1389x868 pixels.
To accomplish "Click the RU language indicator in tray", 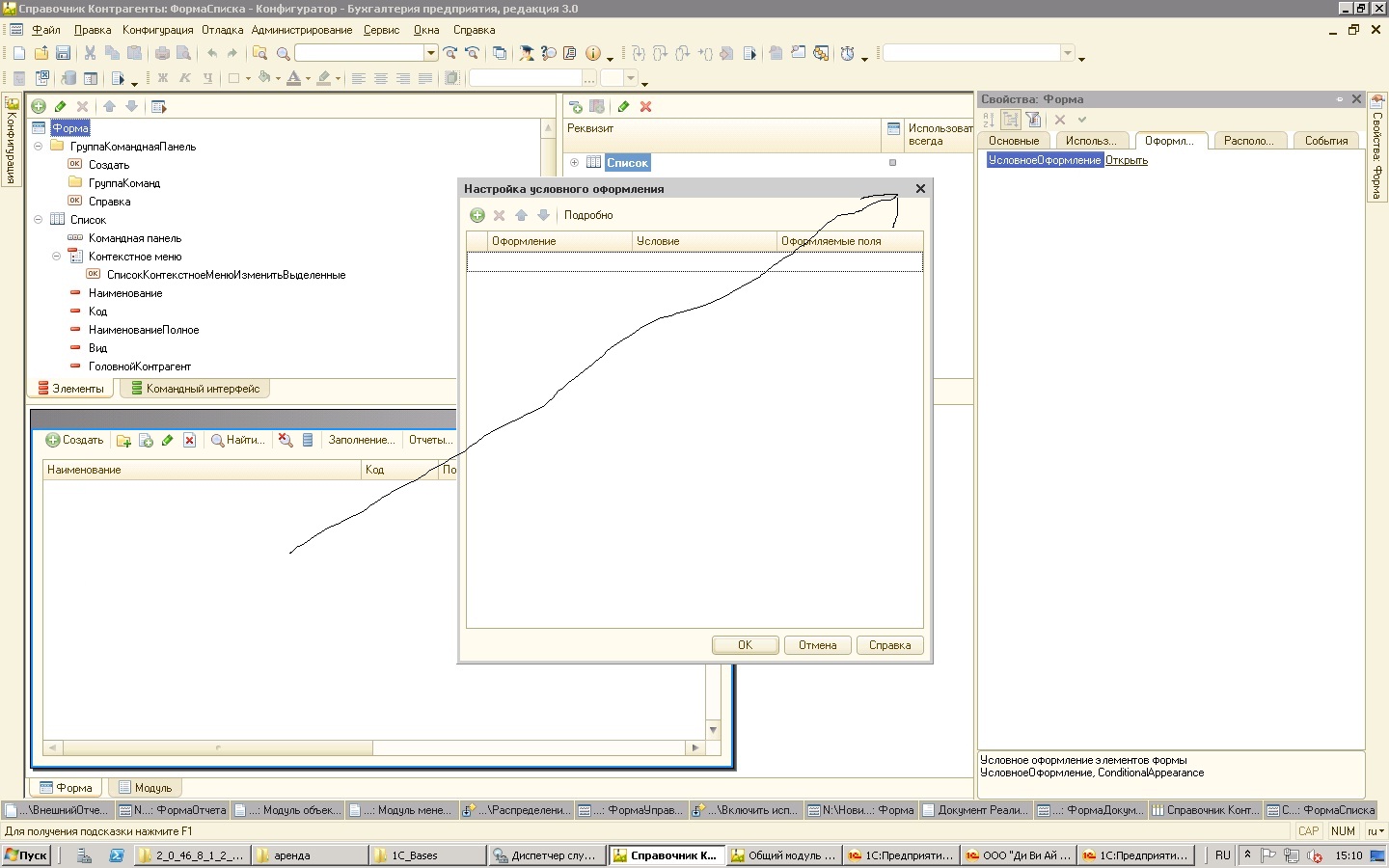I will (x=1223, y=855).
